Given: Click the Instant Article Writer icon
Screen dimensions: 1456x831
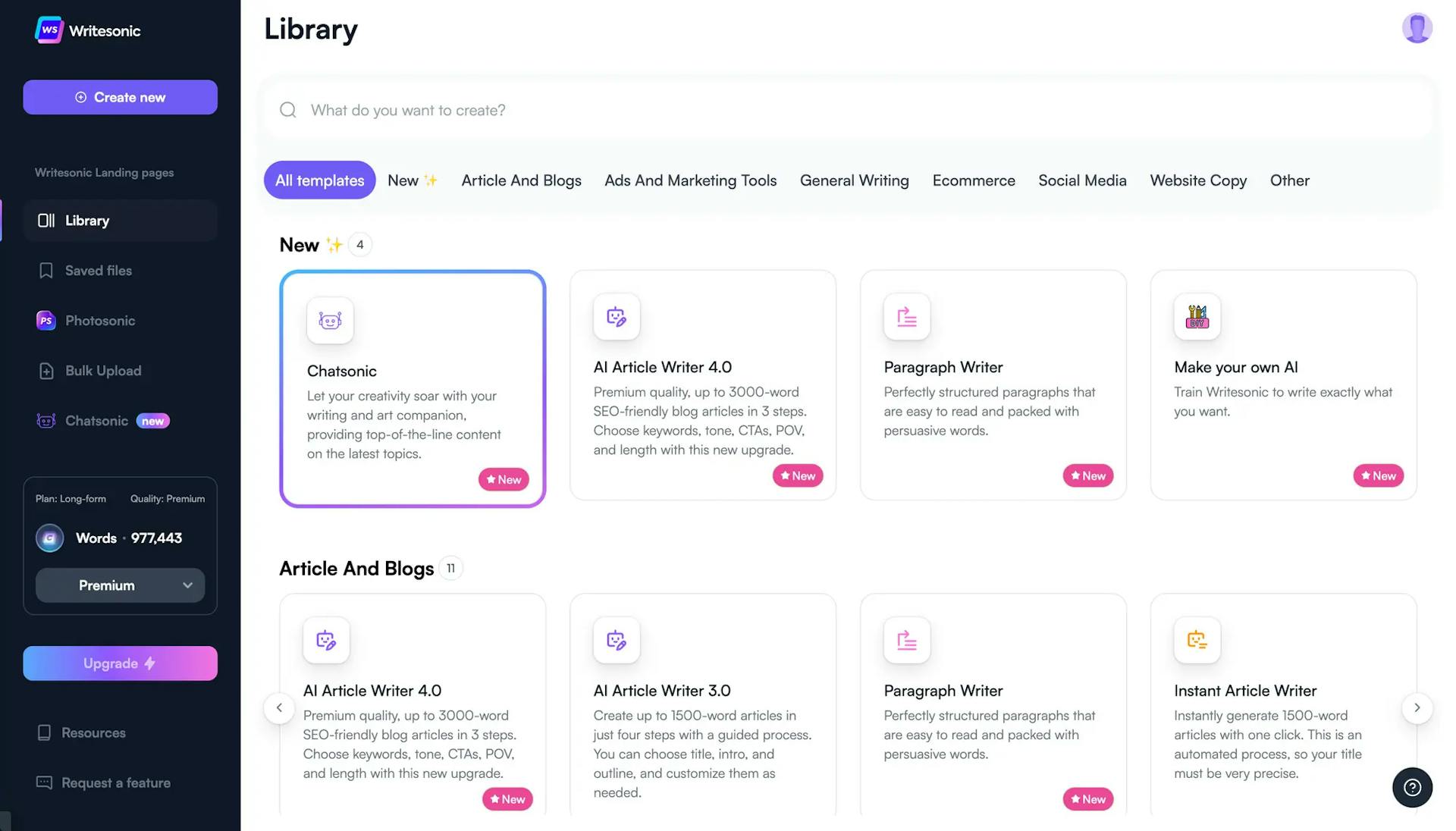Looking at the screenshot, I should (1197, 640).
